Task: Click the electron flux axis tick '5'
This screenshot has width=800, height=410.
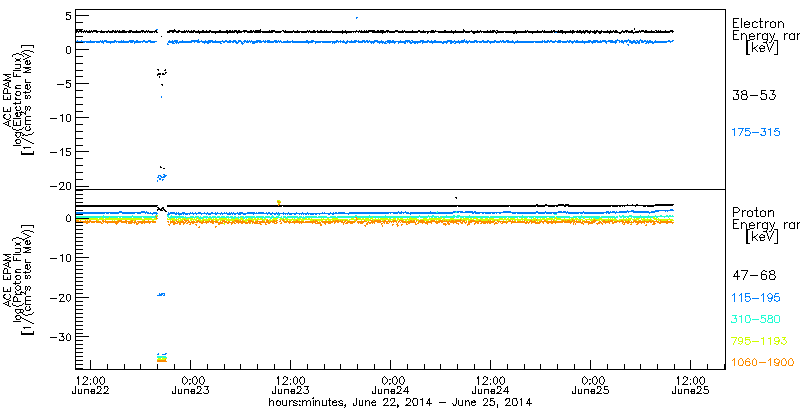Action: coord(67,16)
